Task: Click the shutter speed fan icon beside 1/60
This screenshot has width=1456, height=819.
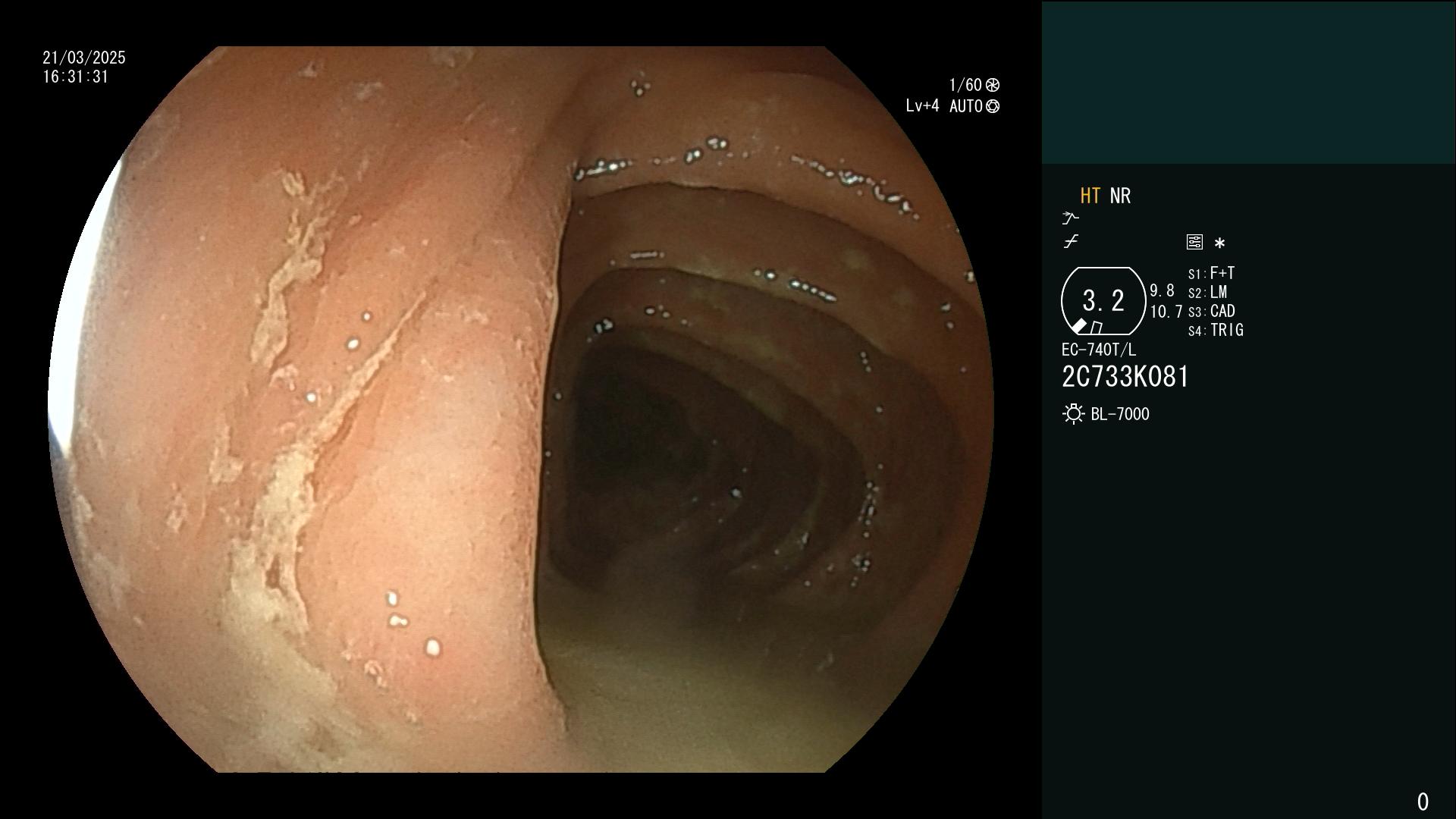Action: (x=993, y=85)
